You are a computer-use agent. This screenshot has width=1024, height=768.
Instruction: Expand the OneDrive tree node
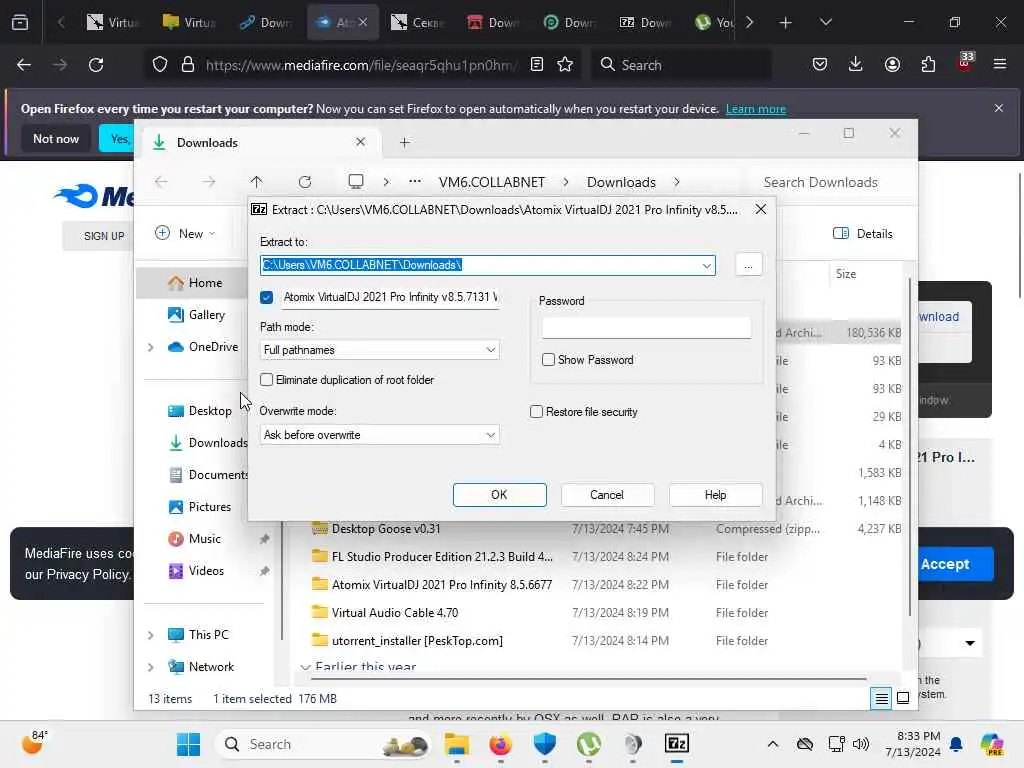pos(150,347)
